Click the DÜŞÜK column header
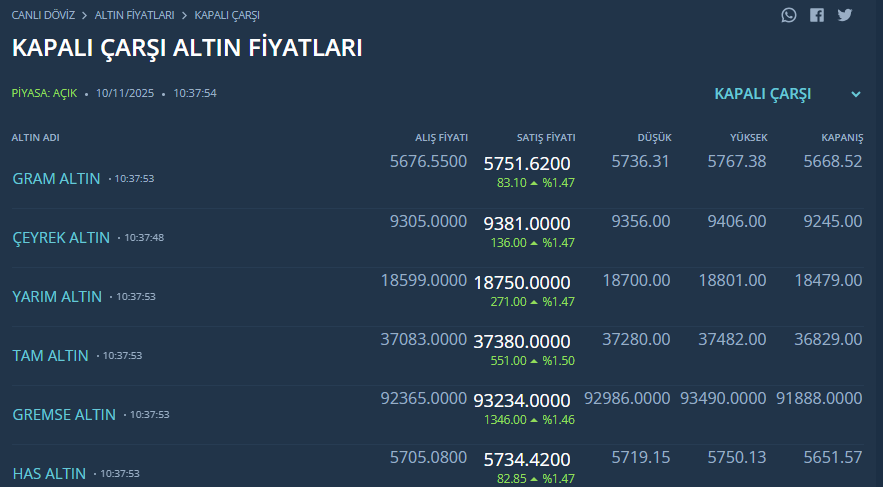The height and width of the screenshot is (487, 883). (x=654, y=137)
